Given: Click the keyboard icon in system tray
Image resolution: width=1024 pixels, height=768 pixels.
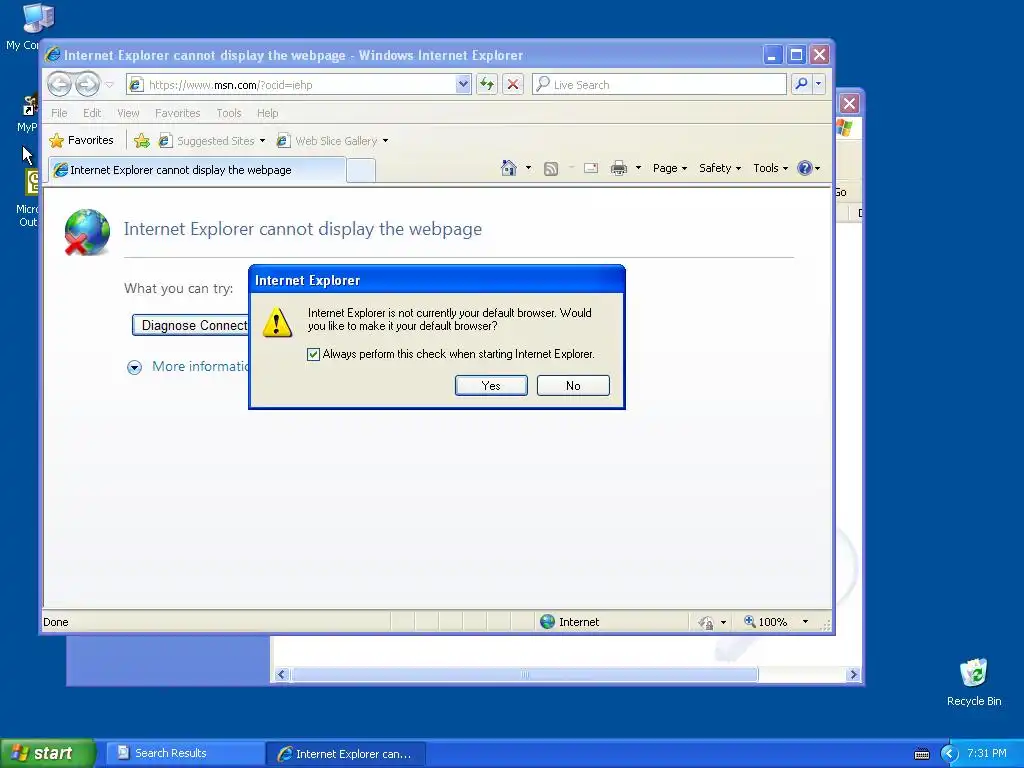Looking at the screenshot, I should tap(922, 754).
